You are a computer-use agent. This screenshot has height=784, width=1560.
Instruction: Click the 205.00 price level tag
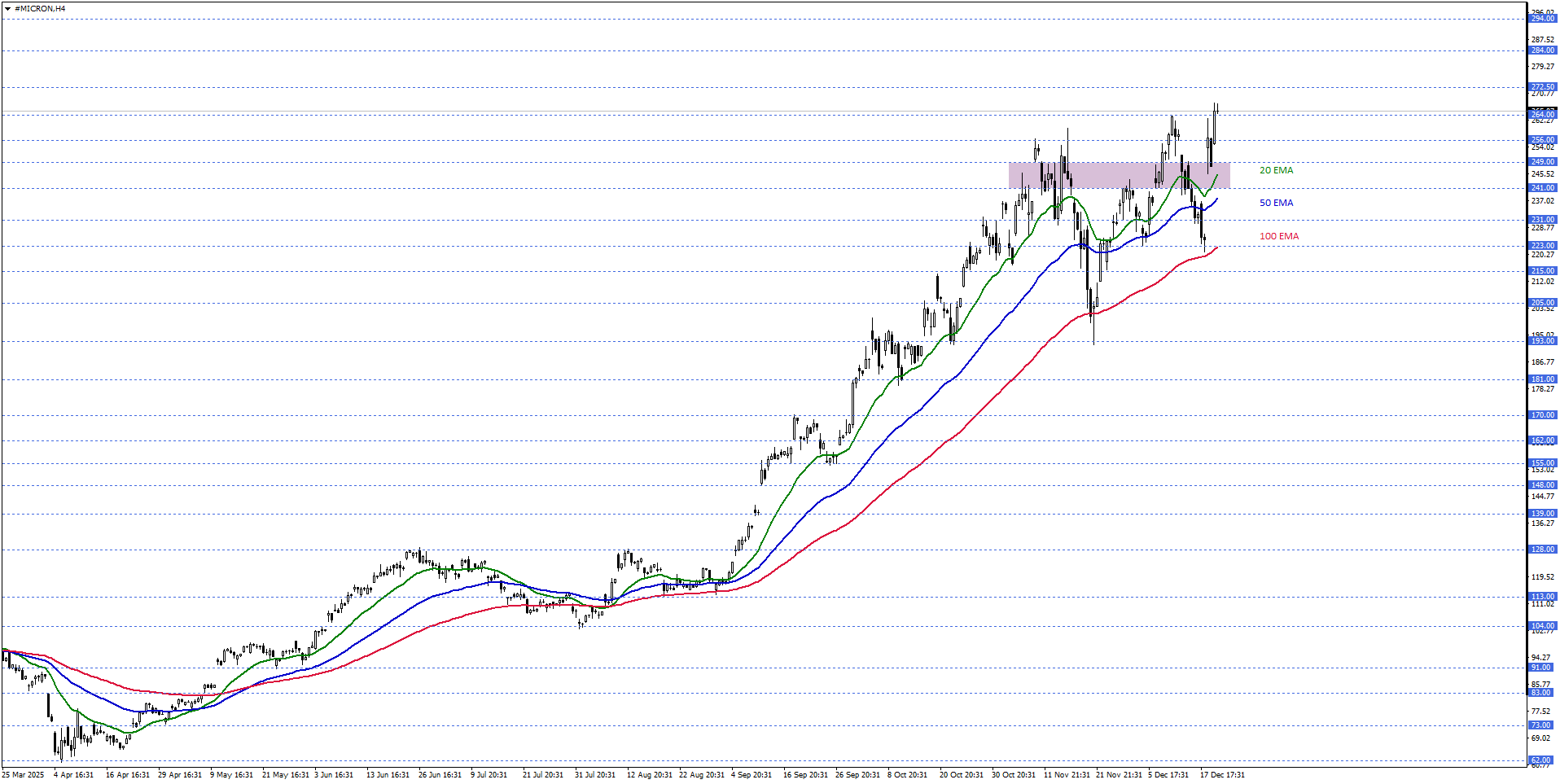point(1541,302)
